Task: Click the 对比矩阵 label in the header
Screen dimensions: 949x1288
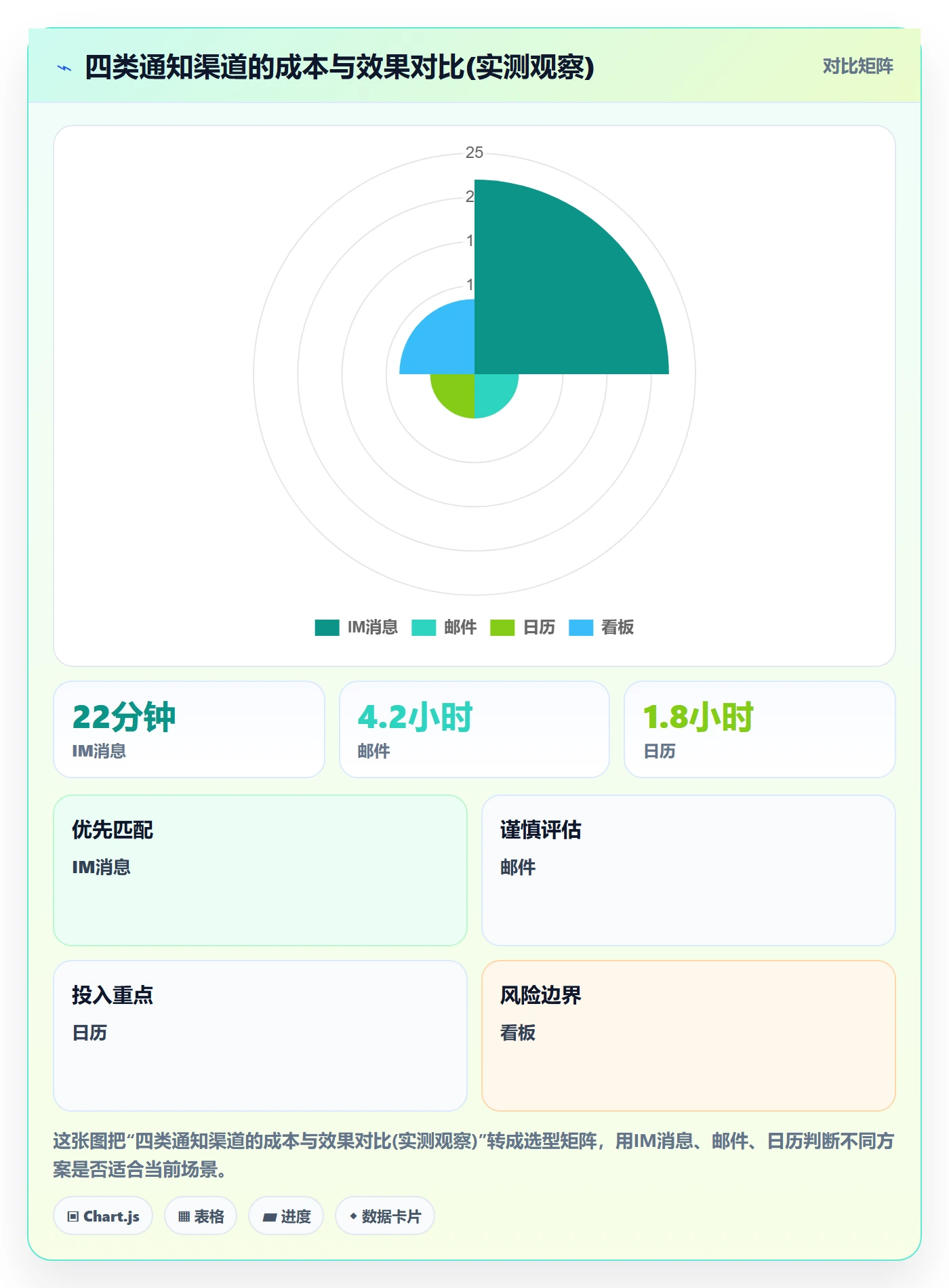Action: click(857, 66)
